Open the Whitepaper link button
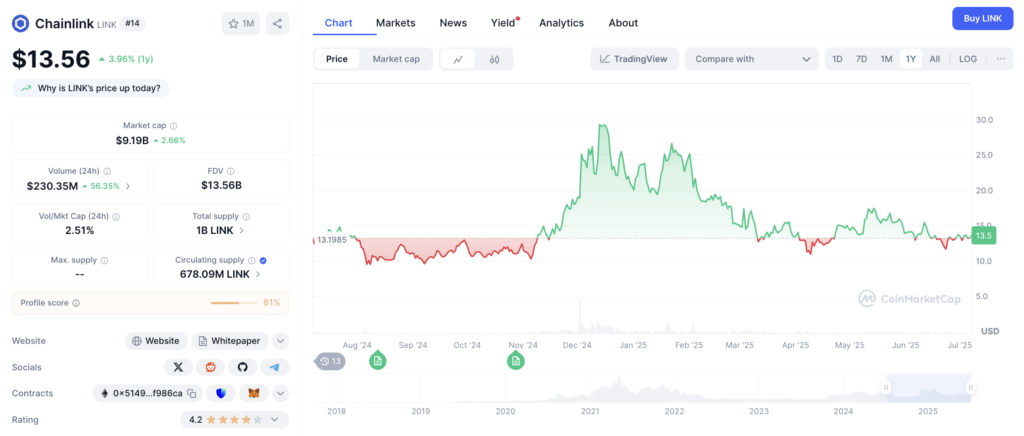This screenshot has height=436, width=1024. point(230,341)
